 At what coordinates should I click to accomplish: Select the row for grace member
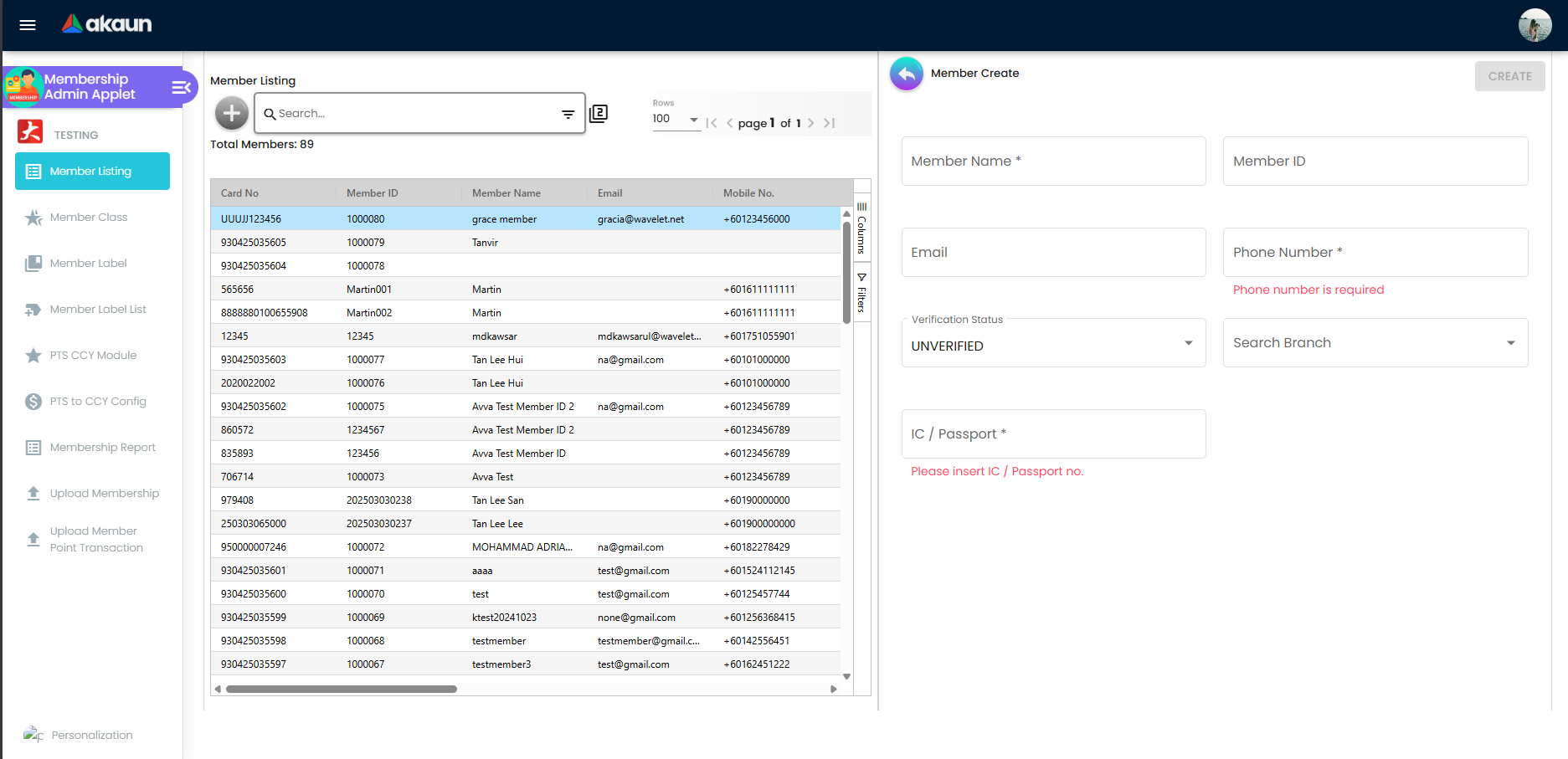(526, 219)
